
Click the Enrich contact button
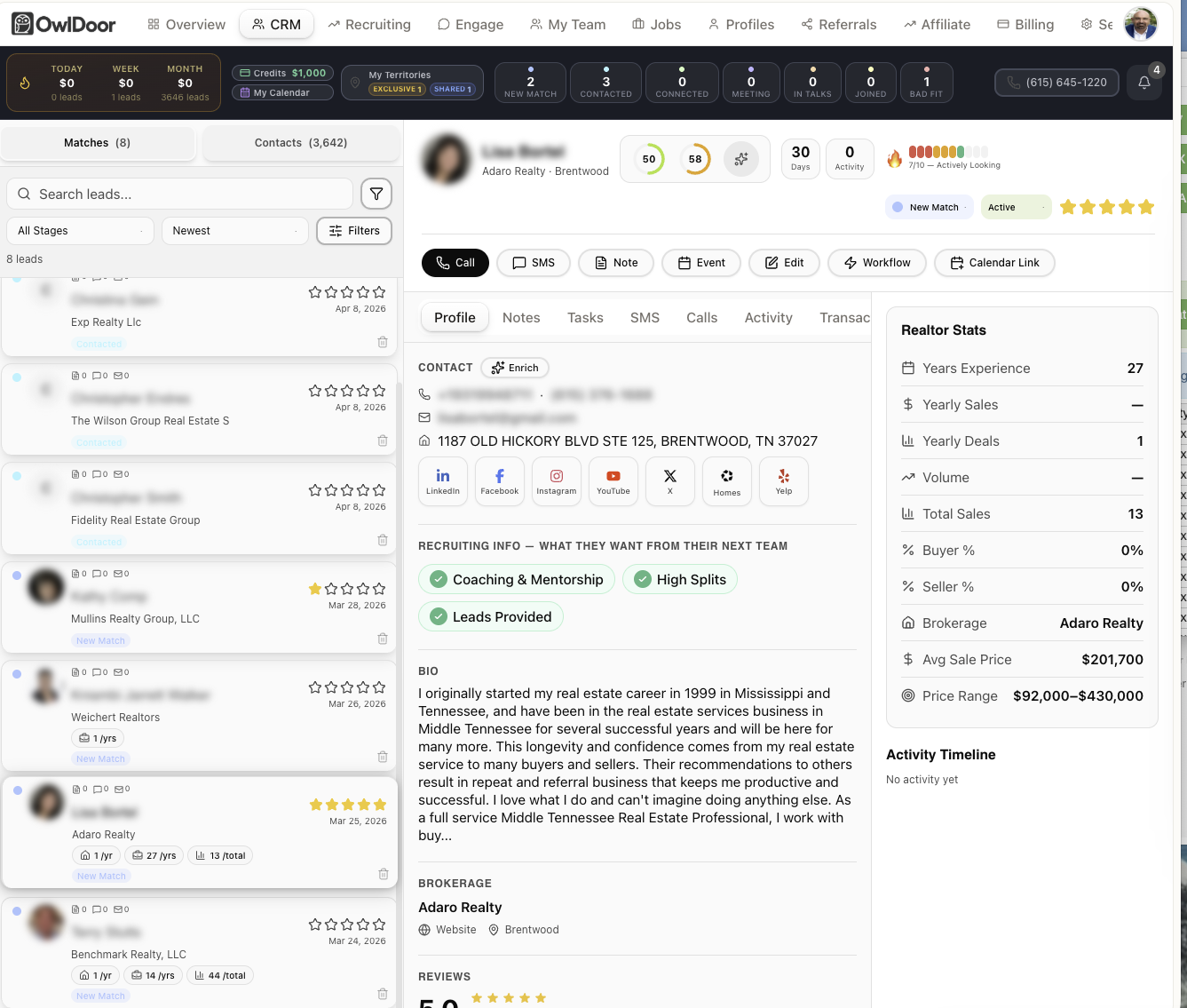click(515, 368)
